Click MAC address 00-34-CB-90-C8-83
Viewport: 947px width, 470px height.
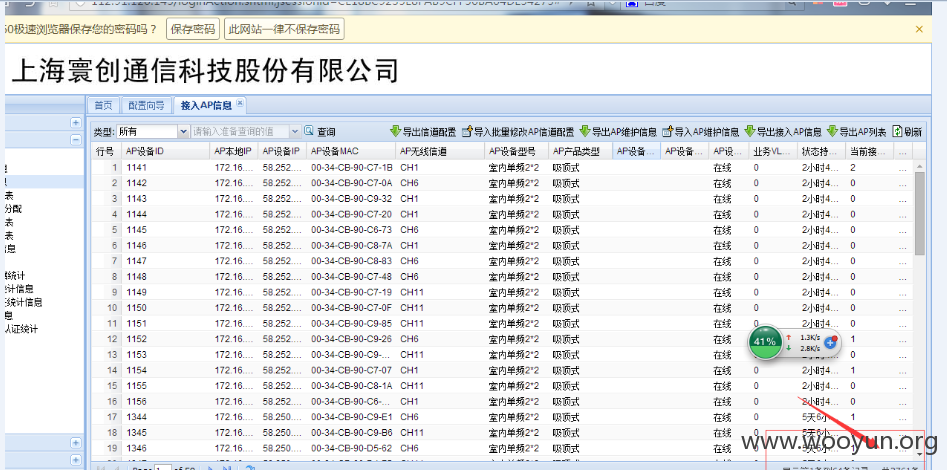click(x=352, y=261)
